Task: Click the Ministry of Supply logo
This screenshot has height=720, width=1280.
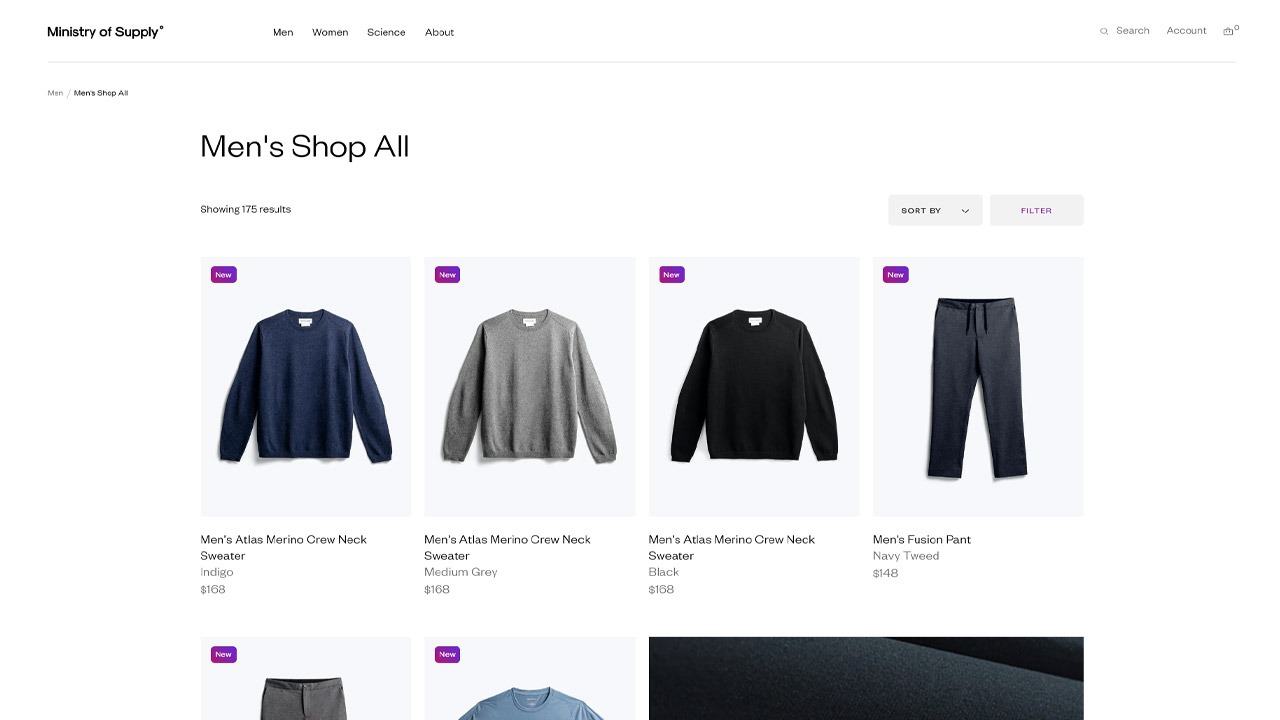Action: click(105, 31)
